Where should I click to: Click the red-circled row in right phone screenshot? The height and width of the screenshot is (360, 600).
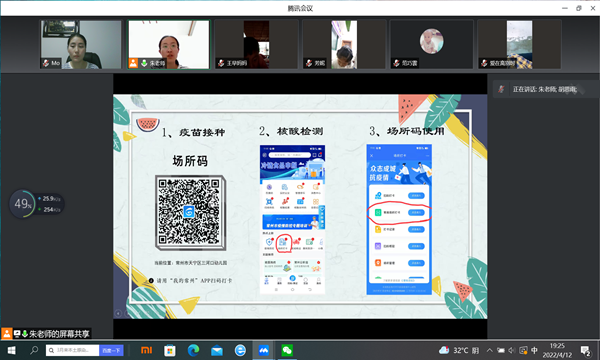coord(399,212)
